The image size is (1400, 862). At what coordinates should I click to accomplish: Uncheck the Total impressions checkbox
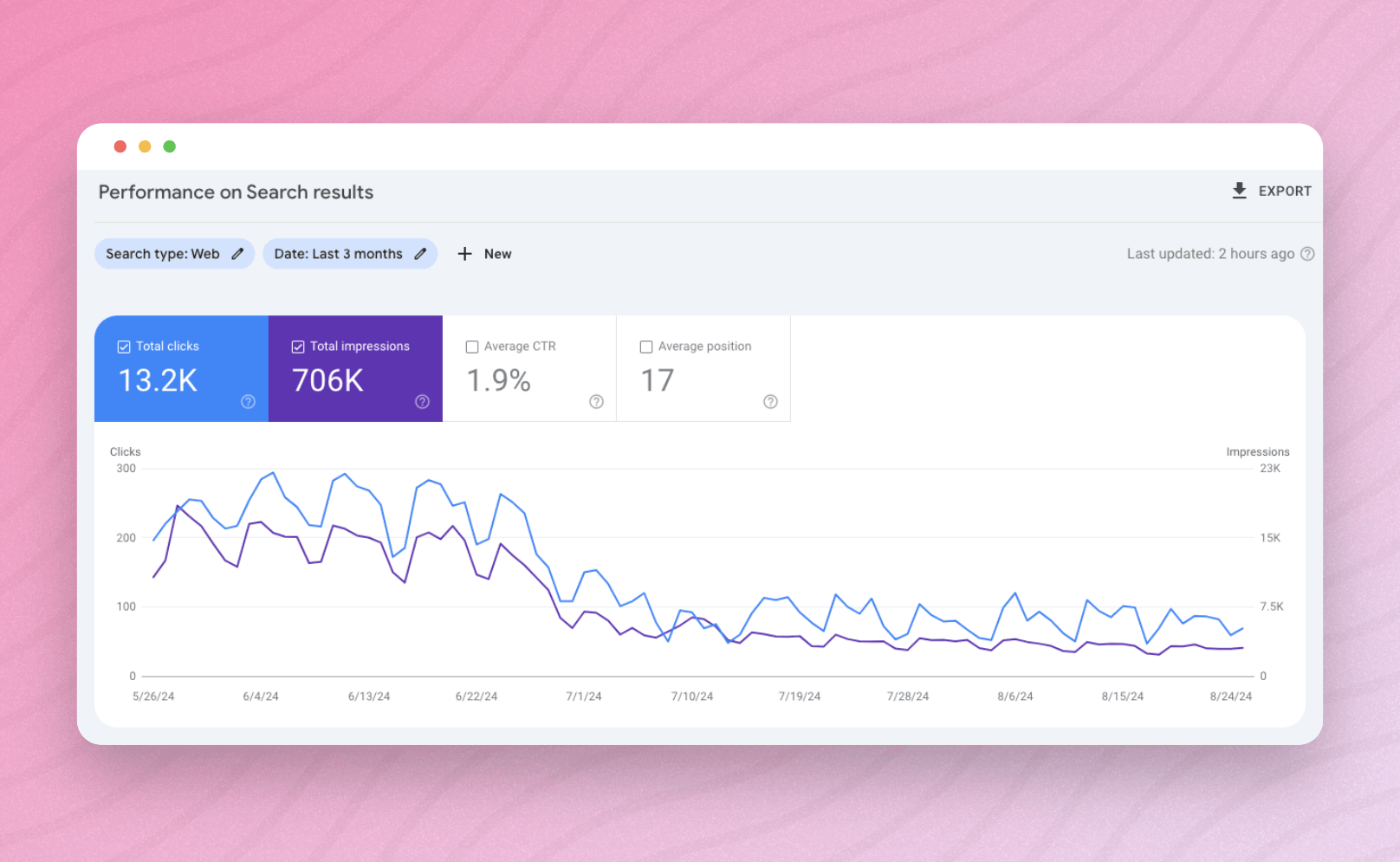click(298, 347)
